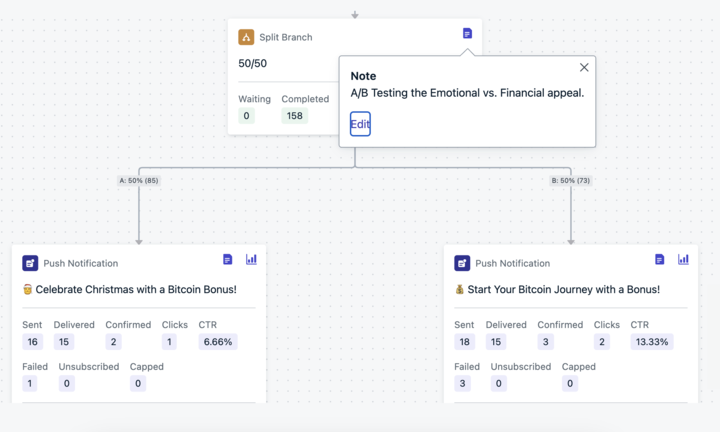
Task: Edit the A/B testing note
Action: (x=360, y=124)
